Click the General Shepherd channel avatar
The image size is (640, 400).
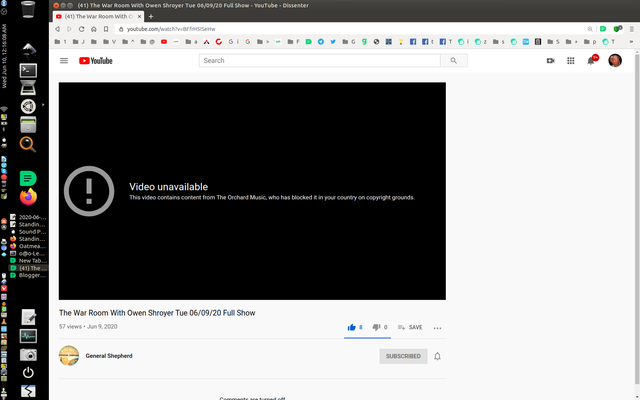point(69,356)
